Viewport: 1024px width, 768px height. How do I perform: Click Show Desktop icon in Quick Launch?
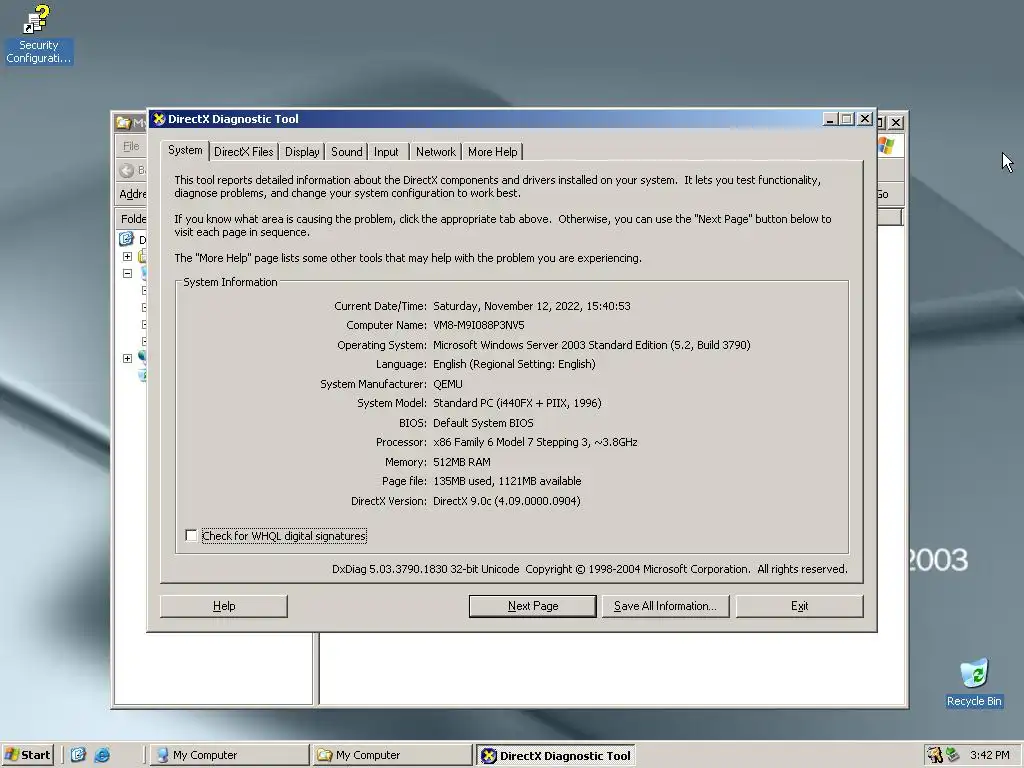[78, 755]
